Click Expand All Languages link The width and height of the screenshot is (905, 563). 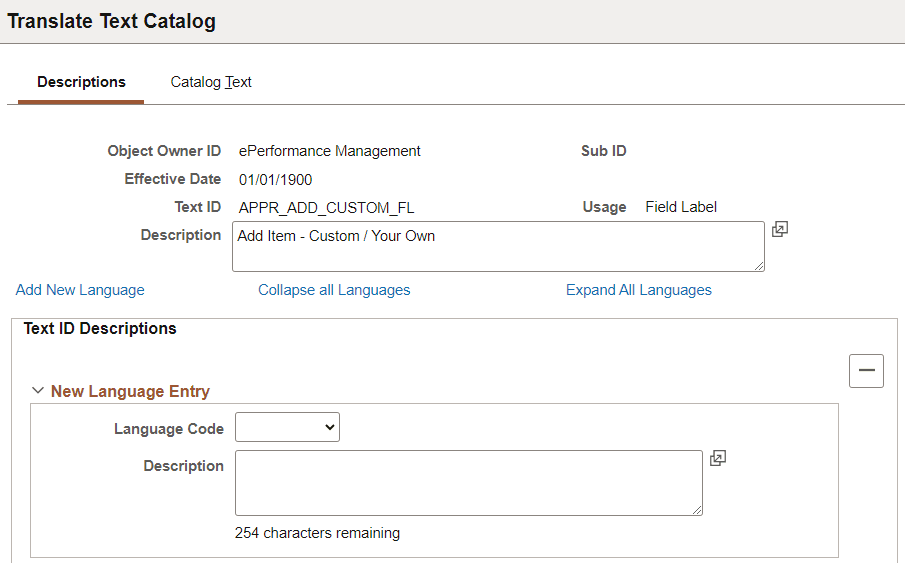coord(639,290)
